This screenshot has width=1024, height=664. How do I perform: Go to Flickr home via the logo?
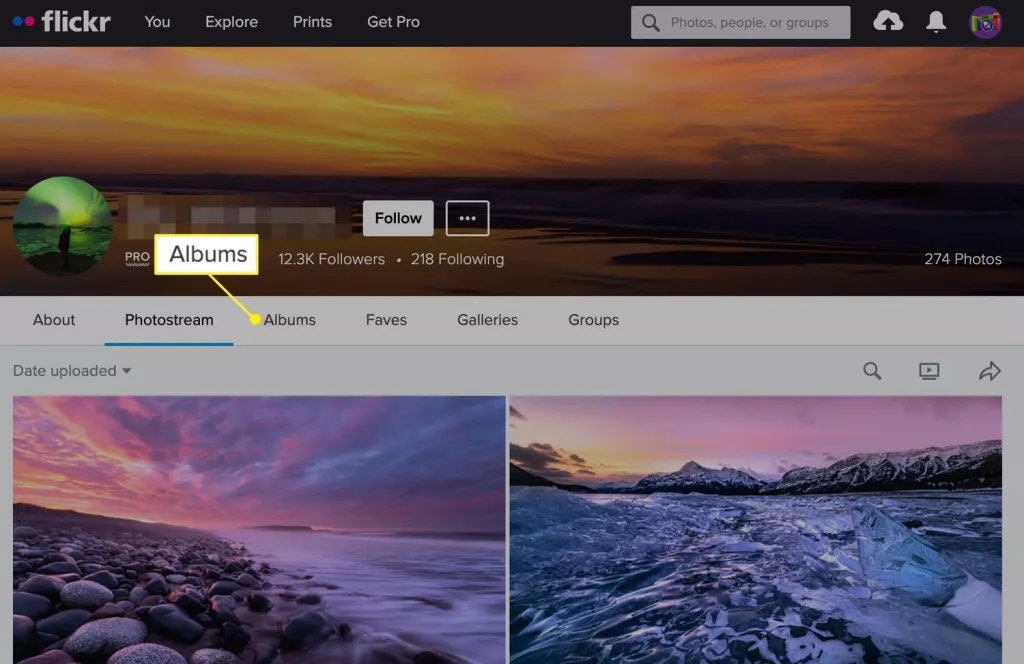[62, 21]
